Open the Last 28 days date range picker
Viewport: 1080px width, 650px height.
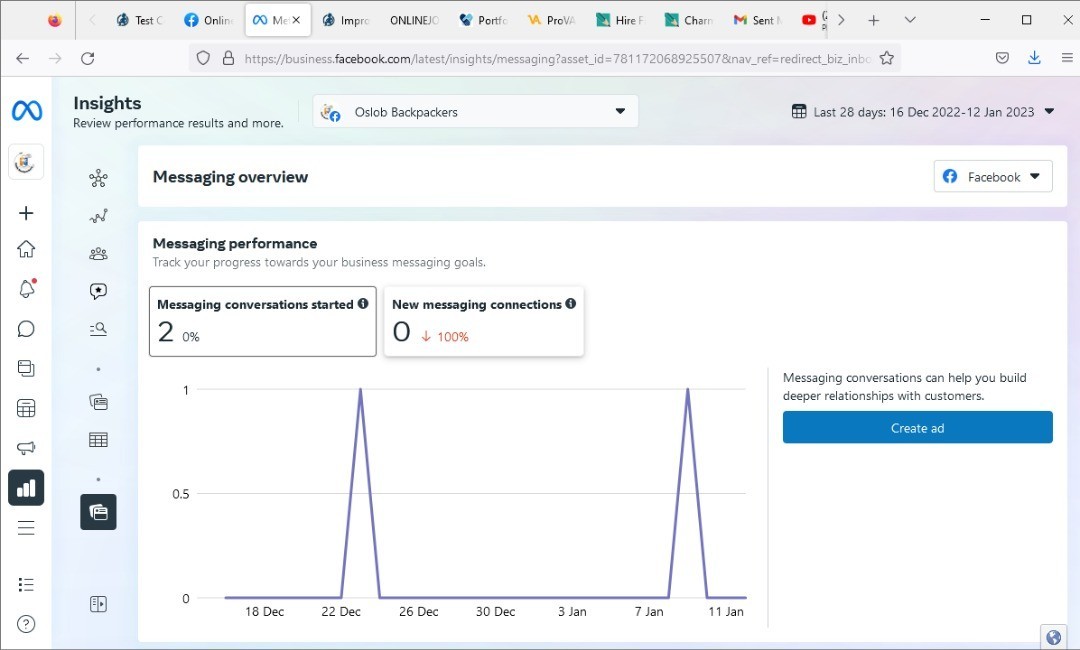(923, 112)
